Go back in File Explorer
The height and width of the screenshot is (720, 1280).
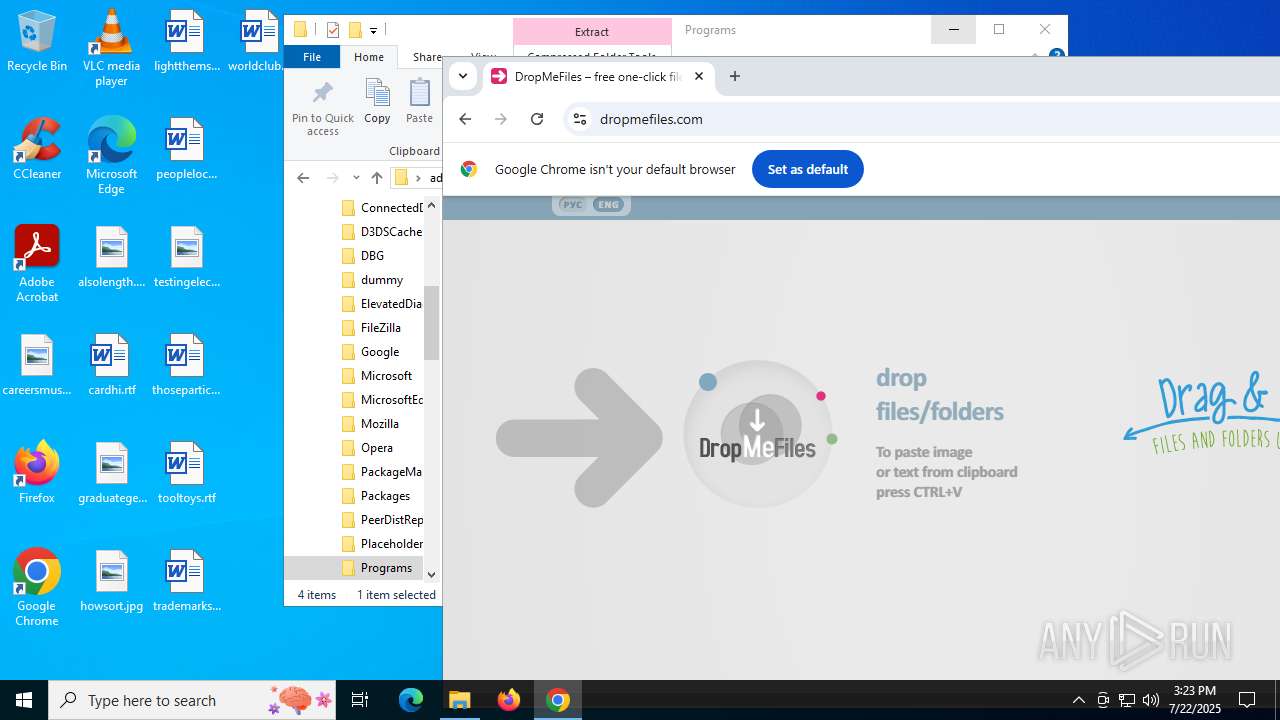click(x=303, y=178)
